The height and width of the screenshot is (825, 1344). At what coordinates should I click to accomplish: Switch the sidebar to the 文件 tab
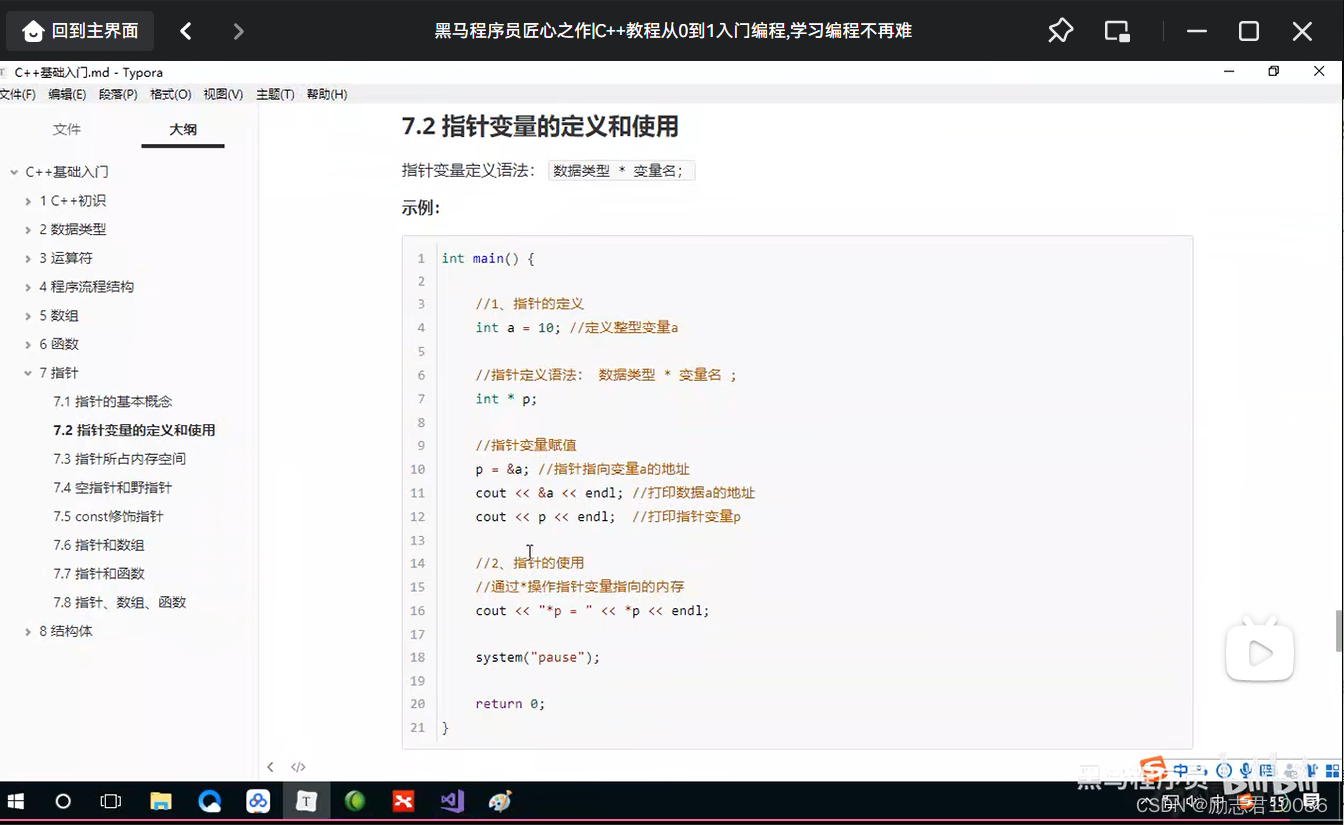[x=67, y=129]
